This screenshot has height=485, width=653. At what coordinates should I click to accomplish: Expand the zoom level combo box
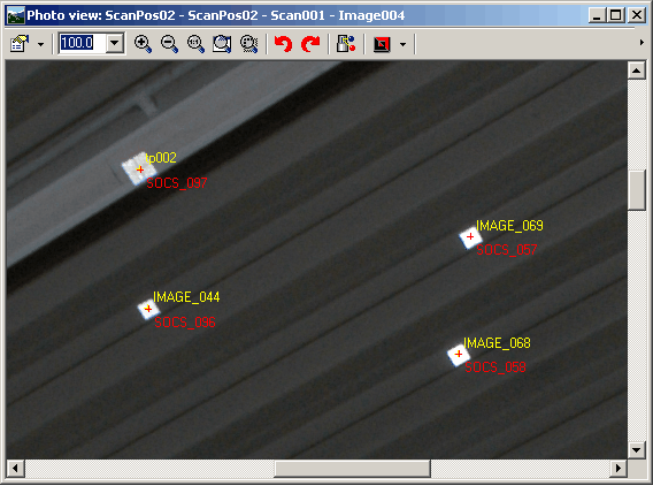pyautogui.click(x=114, y=44)
